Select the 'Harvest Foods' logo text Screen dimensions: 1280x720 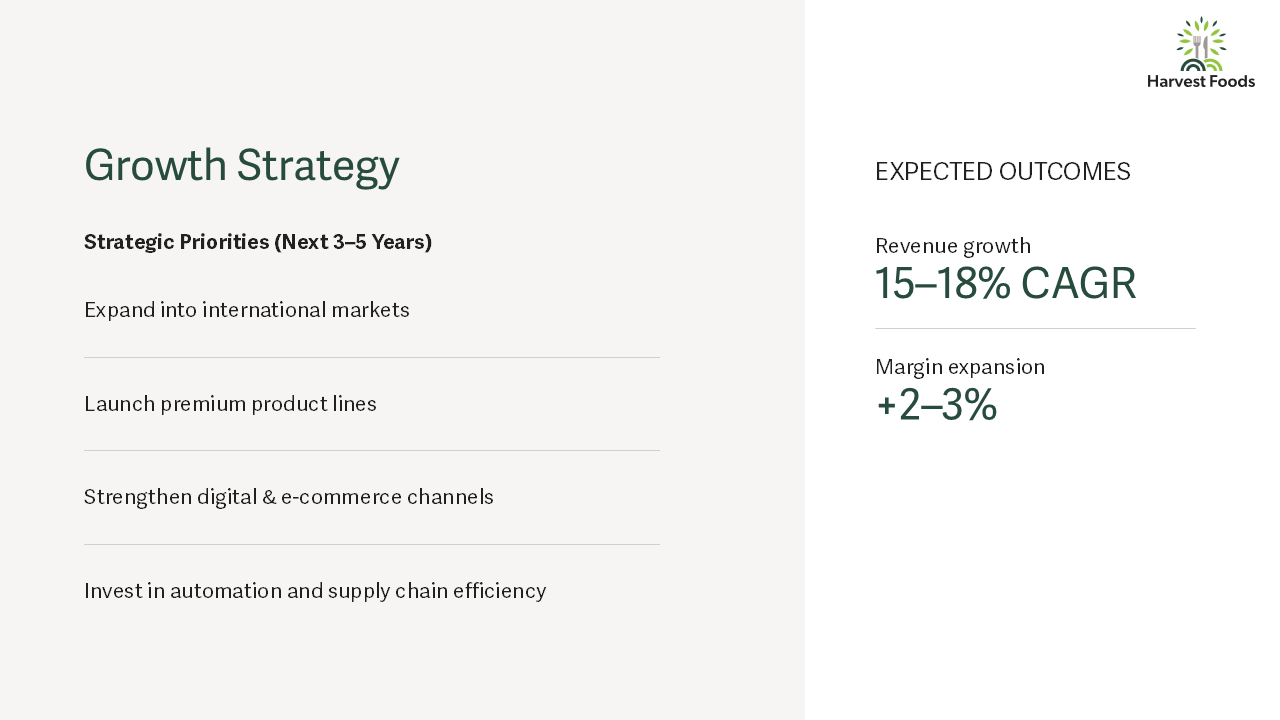pyautogui.click(x=1201, y=81)
